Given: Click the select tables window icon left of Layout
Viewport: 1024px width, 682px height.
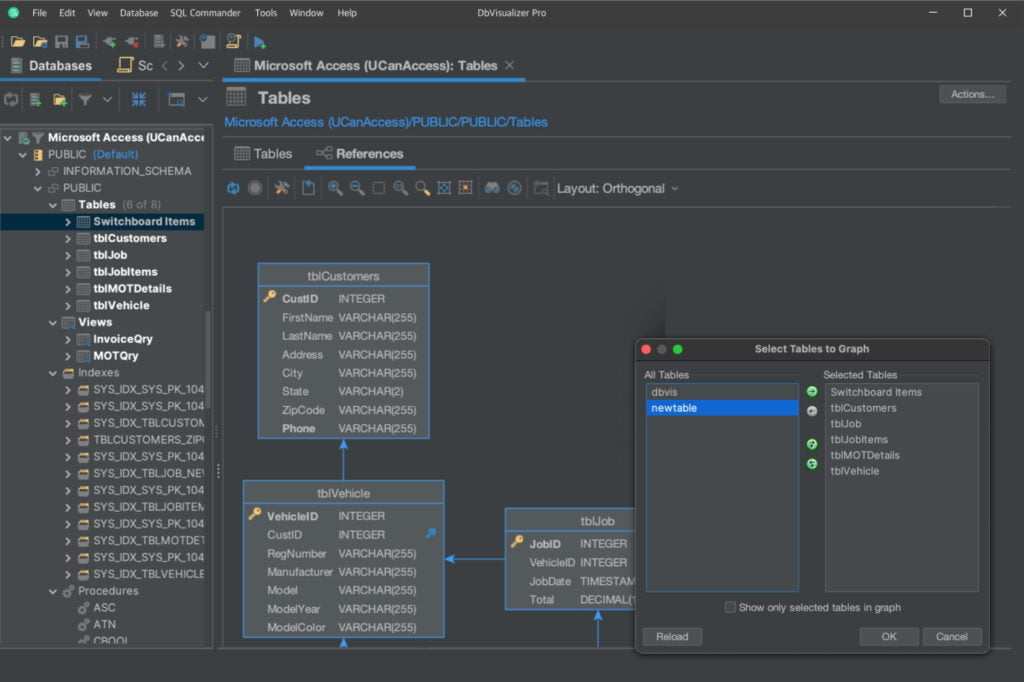Looking at the screenshot, I should (x=541, y=188).
